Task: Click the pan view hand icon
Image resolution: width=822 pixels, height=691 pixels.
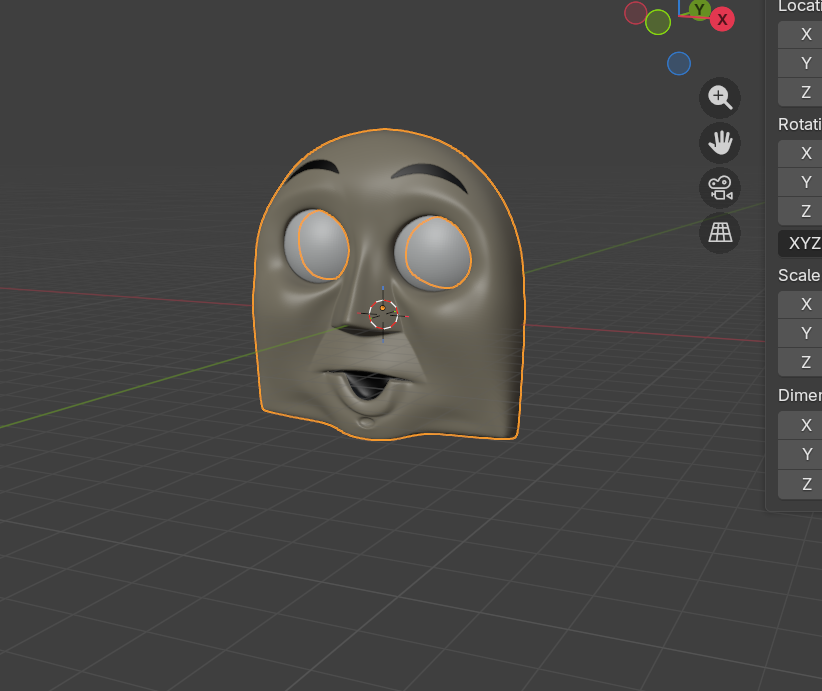Action: point(720,143)
